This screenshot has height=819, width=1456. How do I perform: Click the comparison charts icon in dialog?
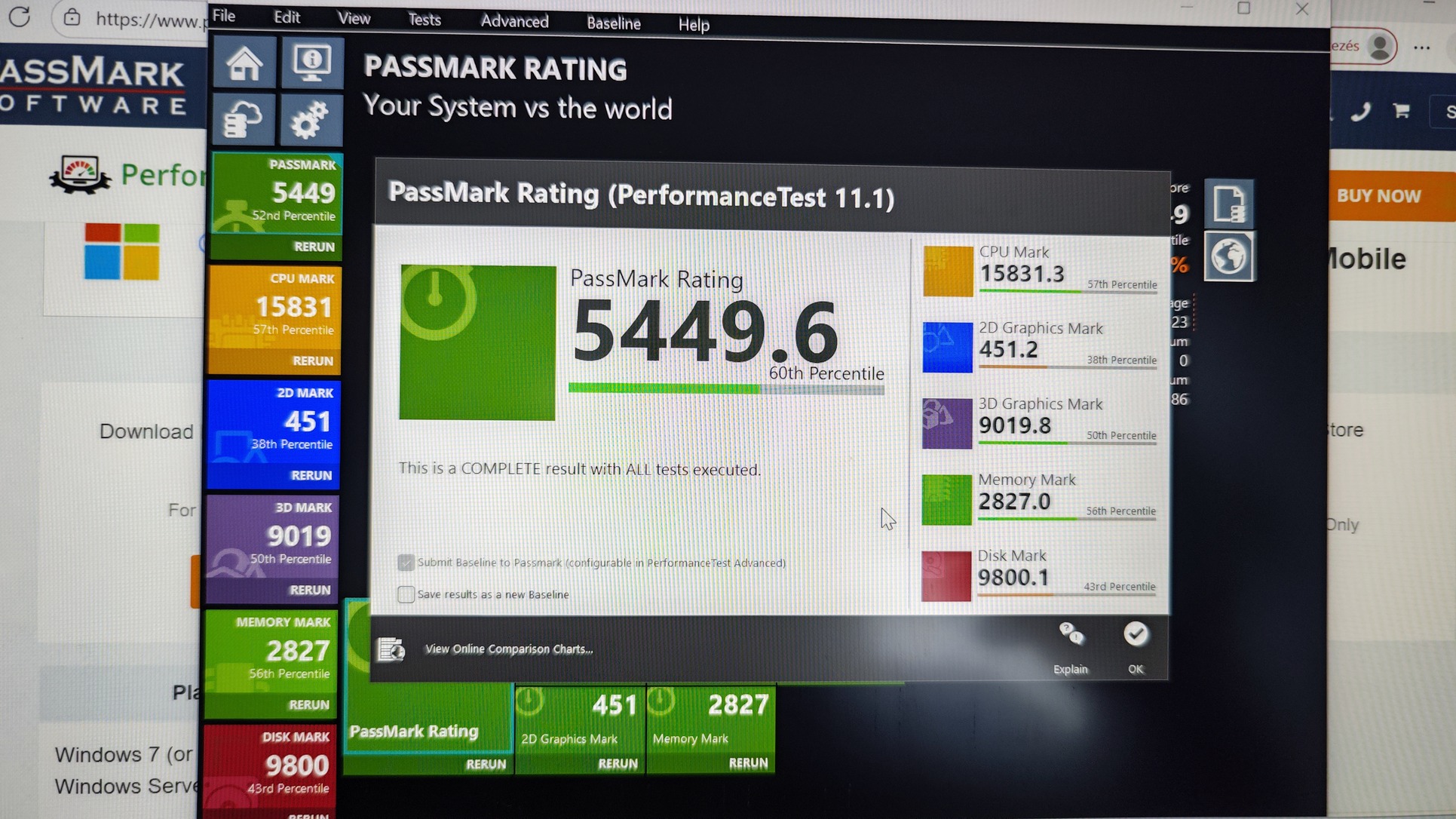pos(391,649)
